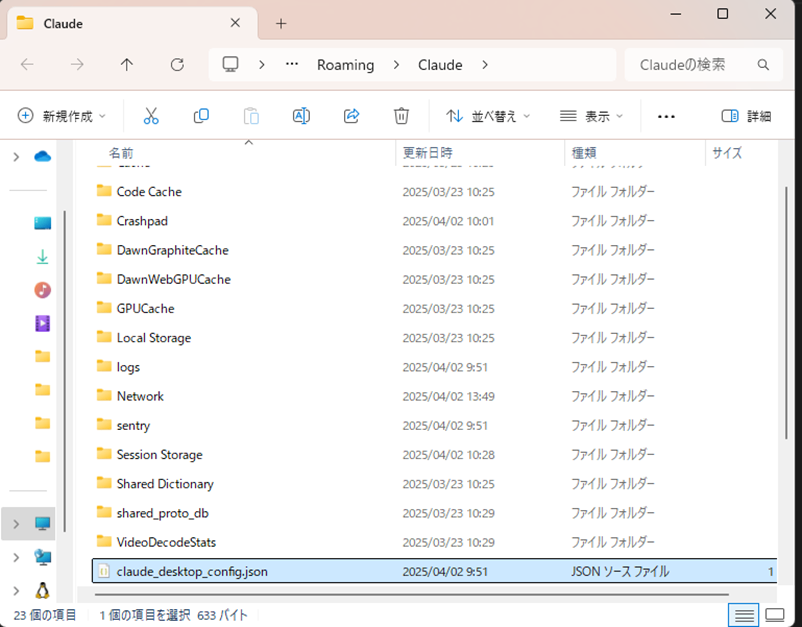Image resolution: width=802 pixels, height=627 pixels.
Task: Click Claude in the breadcrumb
Action: (440, 65)
